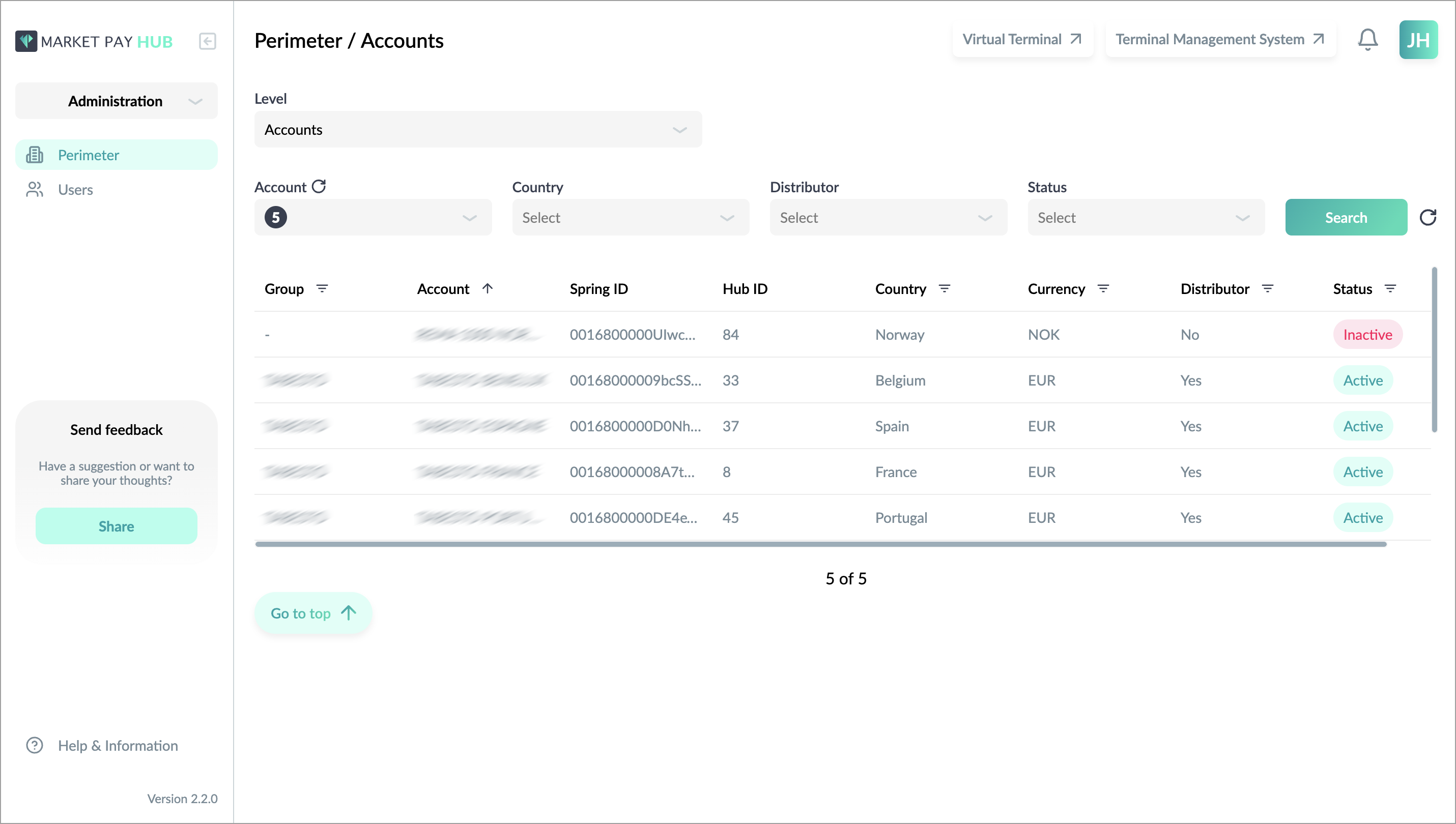Select Perimeter in the sidebar
The image size is (1456, 824).
pos(117,155)
